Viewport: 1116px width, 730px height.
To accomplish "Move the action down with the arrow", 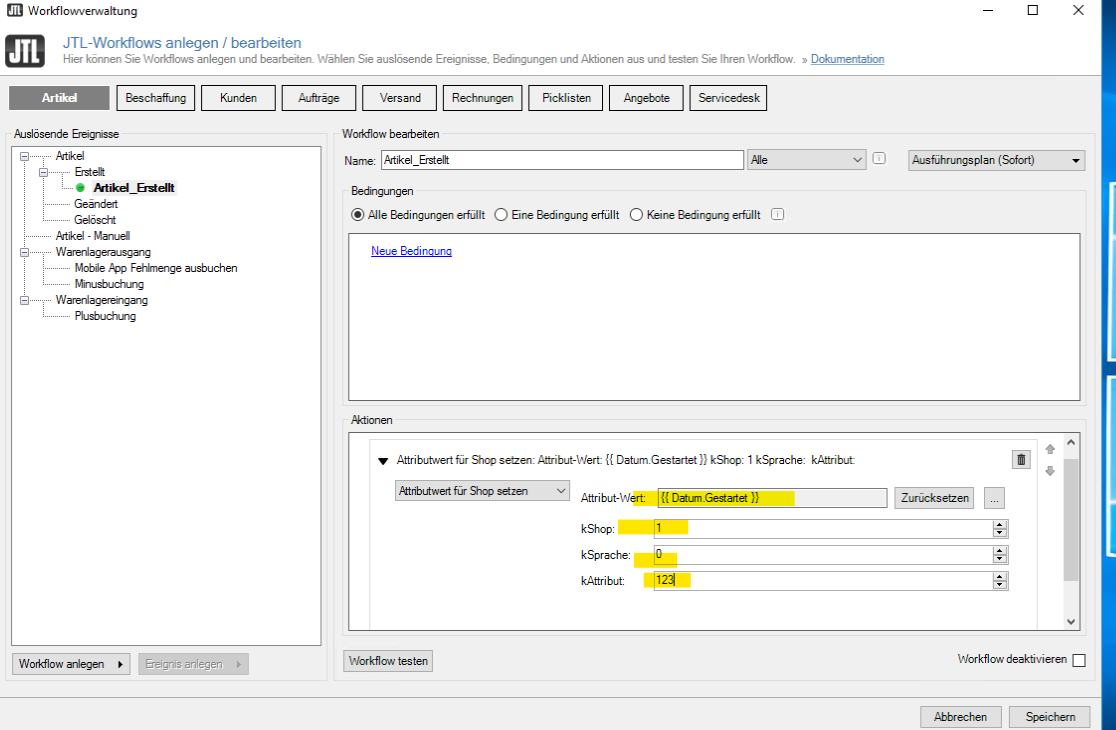I will point(1050,471).
